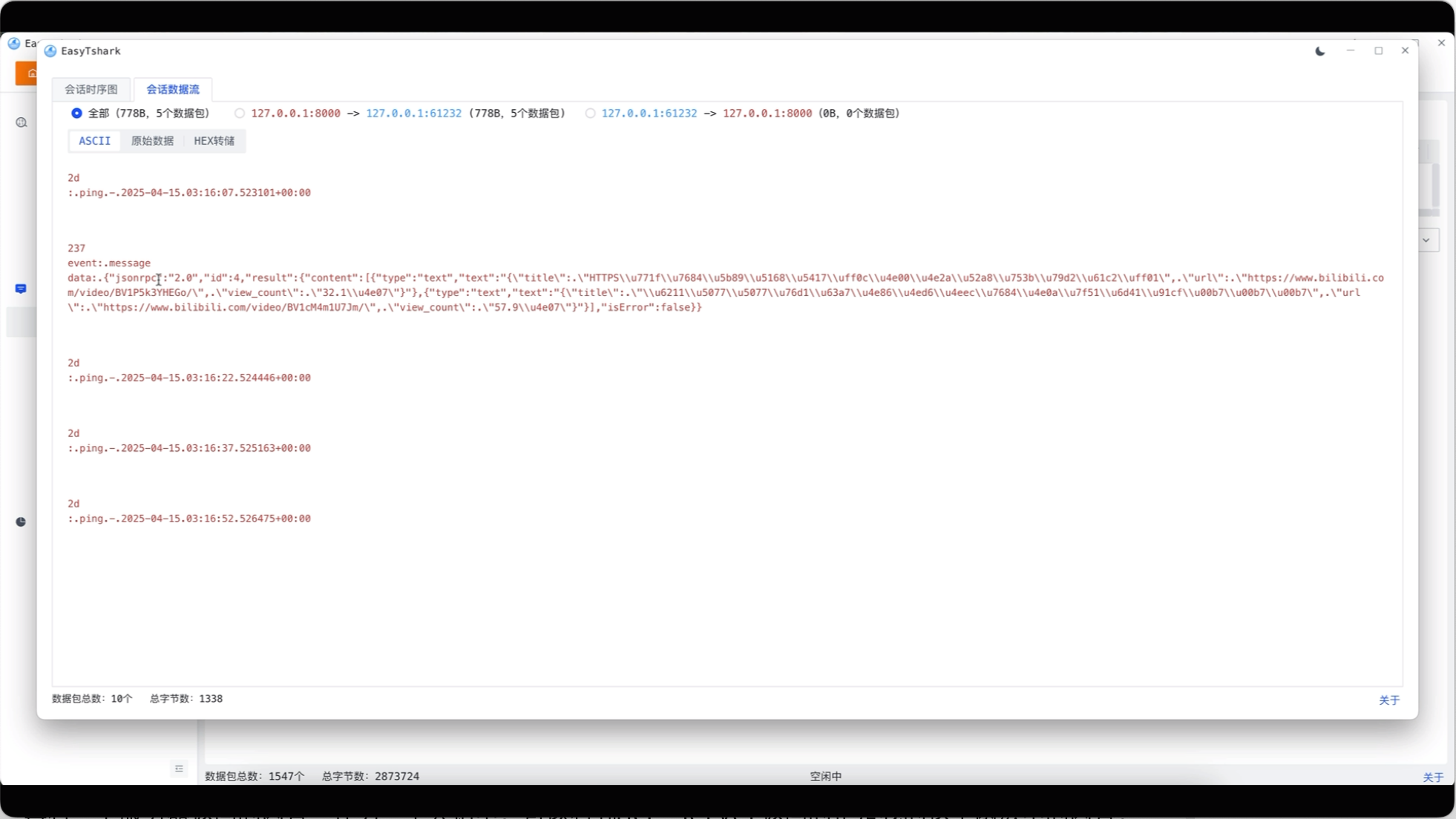The image size is (1456, 819).
Task: Open the pie chart statistics sidebar icon
Action: [x=21, y=522]
